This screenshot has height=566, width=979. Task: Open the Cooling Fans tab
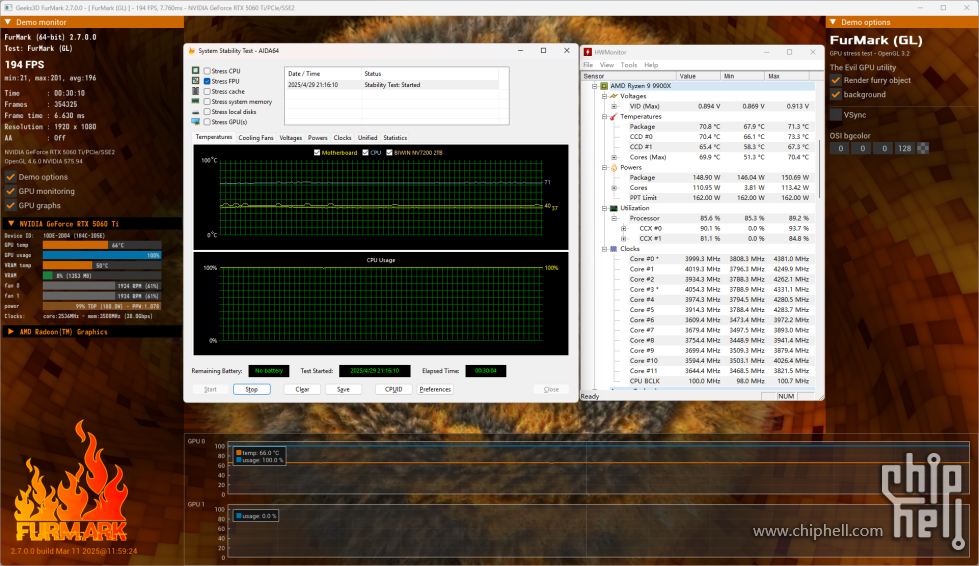[256, 138]
